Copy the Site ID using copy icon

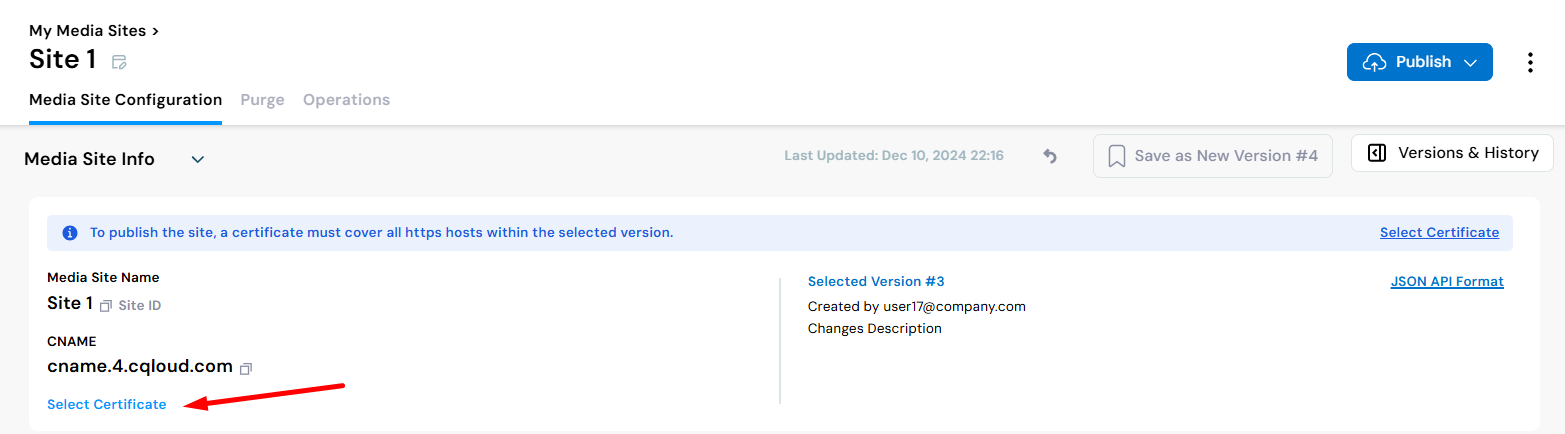click(105, 306)
